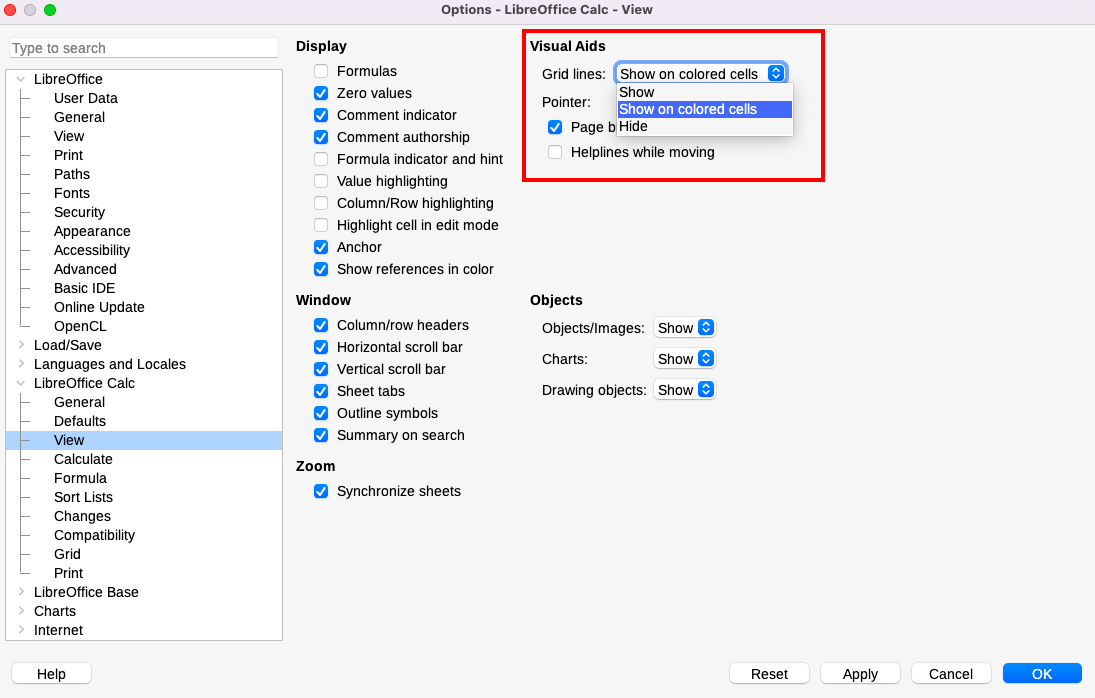1095x698 pixels.
Task: Expand the Charts tree node
Action: (x=21, y=611)
